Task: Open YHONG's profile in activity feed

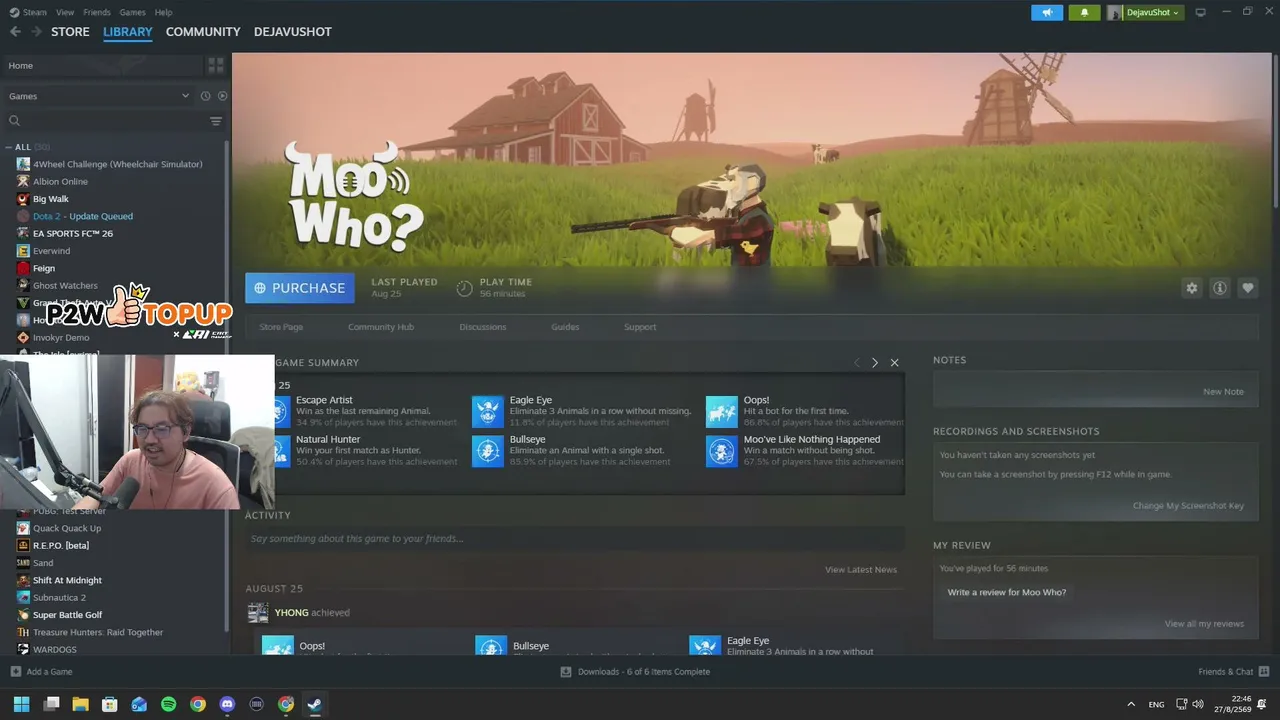Action: (291, 613)
